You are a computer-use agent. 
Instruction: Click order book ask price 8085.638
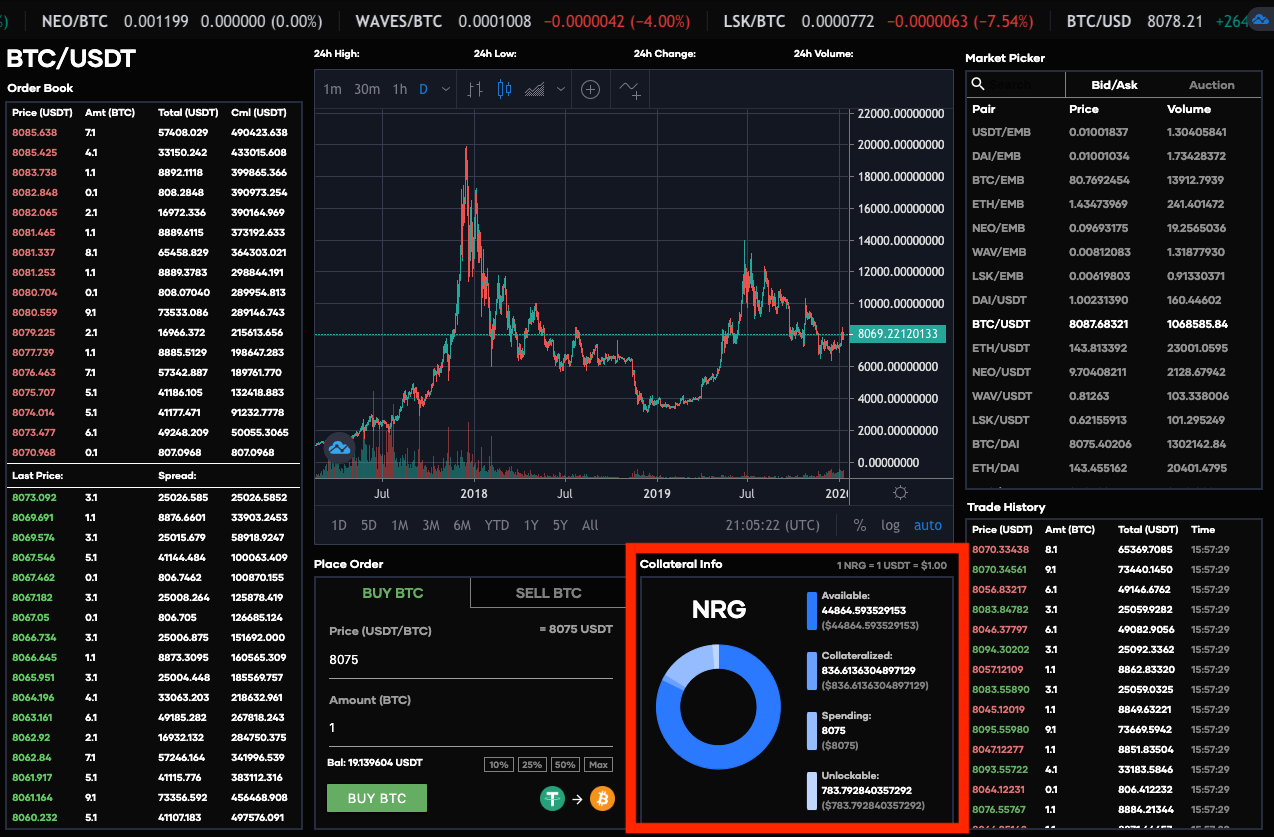tap(35, 132)
